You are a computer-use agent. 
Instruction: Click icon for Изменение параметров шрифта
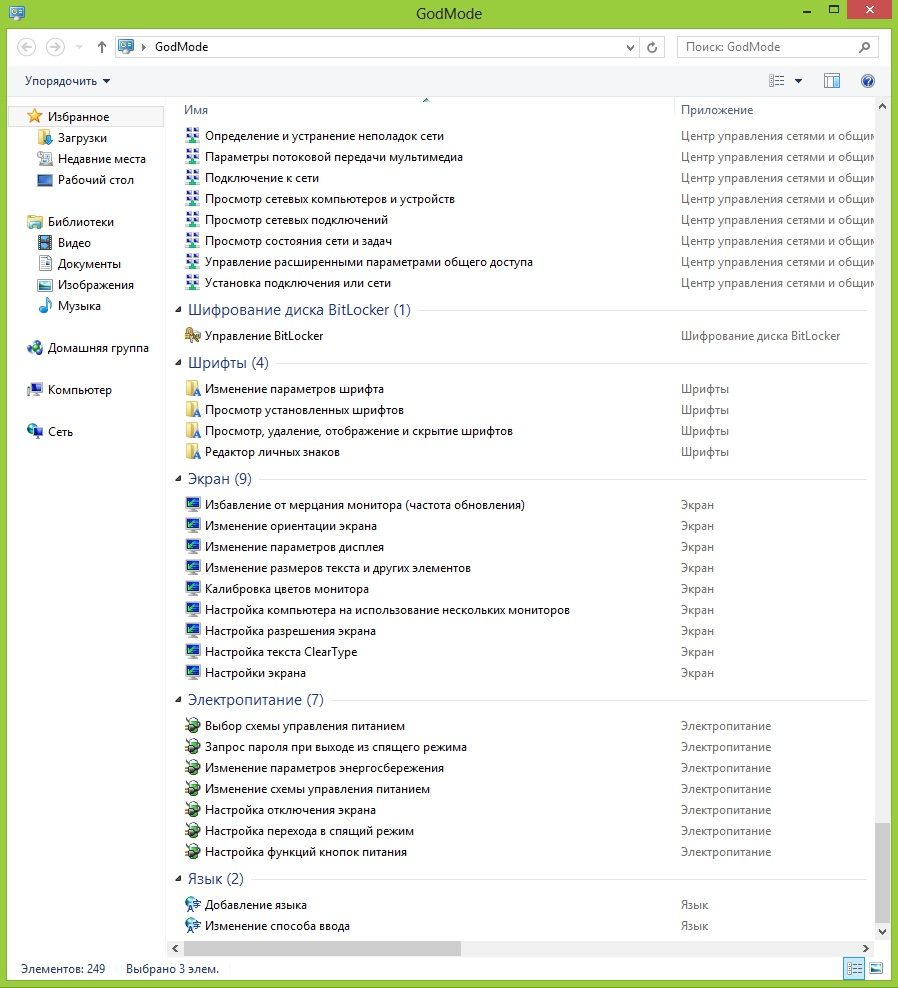click(x=192, y=388)
